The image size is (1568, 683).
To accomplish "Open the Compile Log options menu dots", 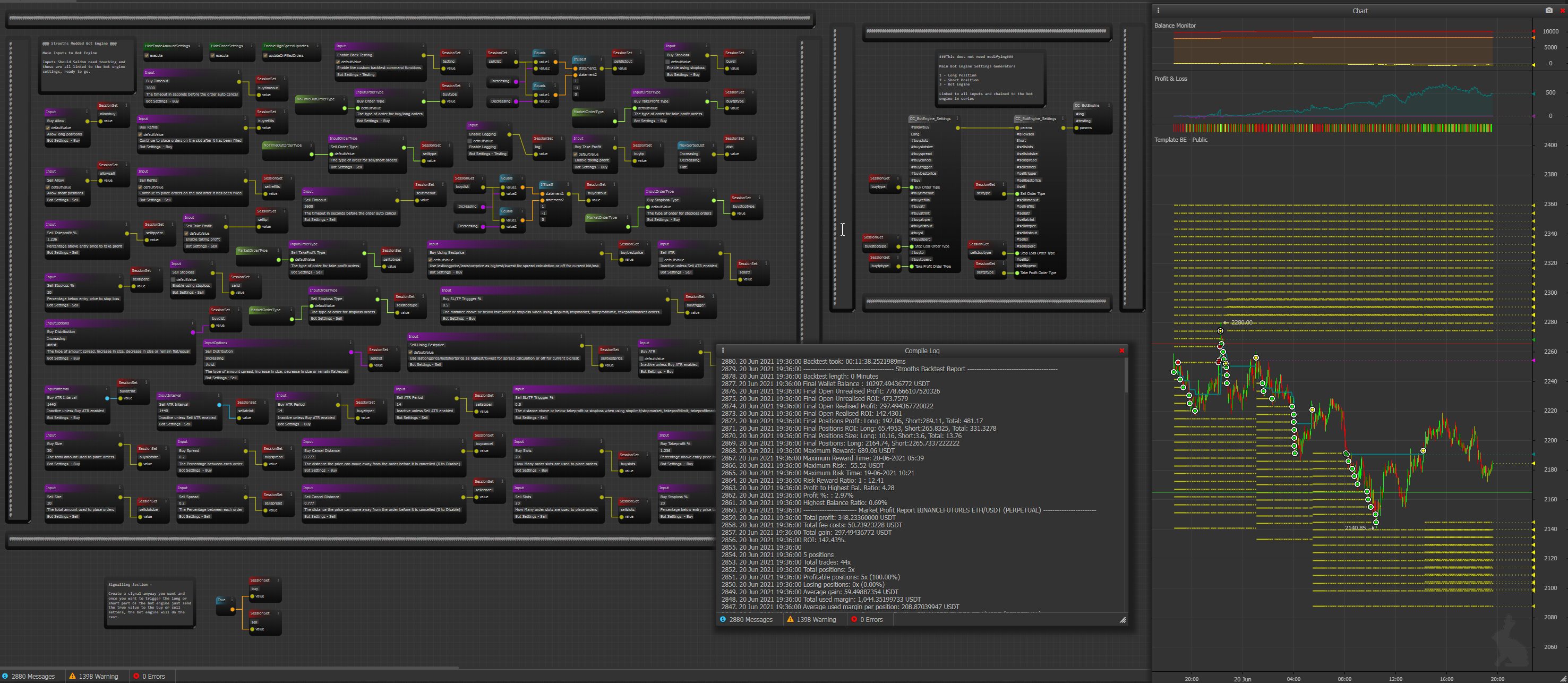I will tap(723, 350).
